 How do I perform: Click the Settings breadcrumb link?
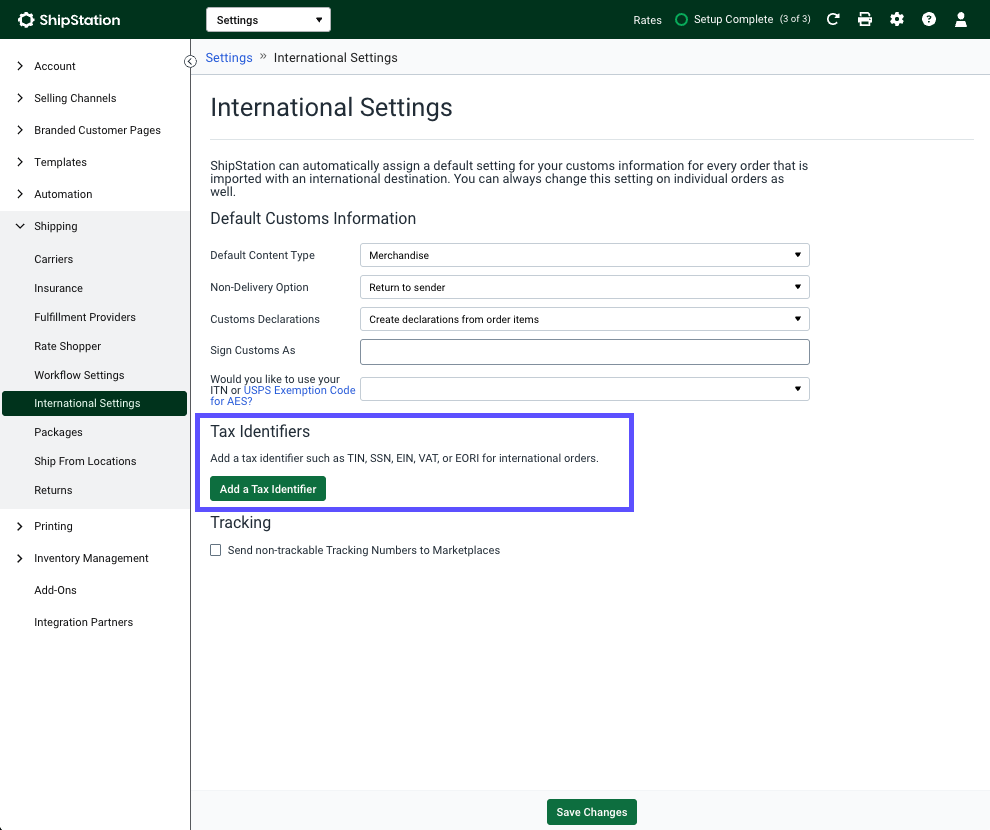(x=229, y=58)
